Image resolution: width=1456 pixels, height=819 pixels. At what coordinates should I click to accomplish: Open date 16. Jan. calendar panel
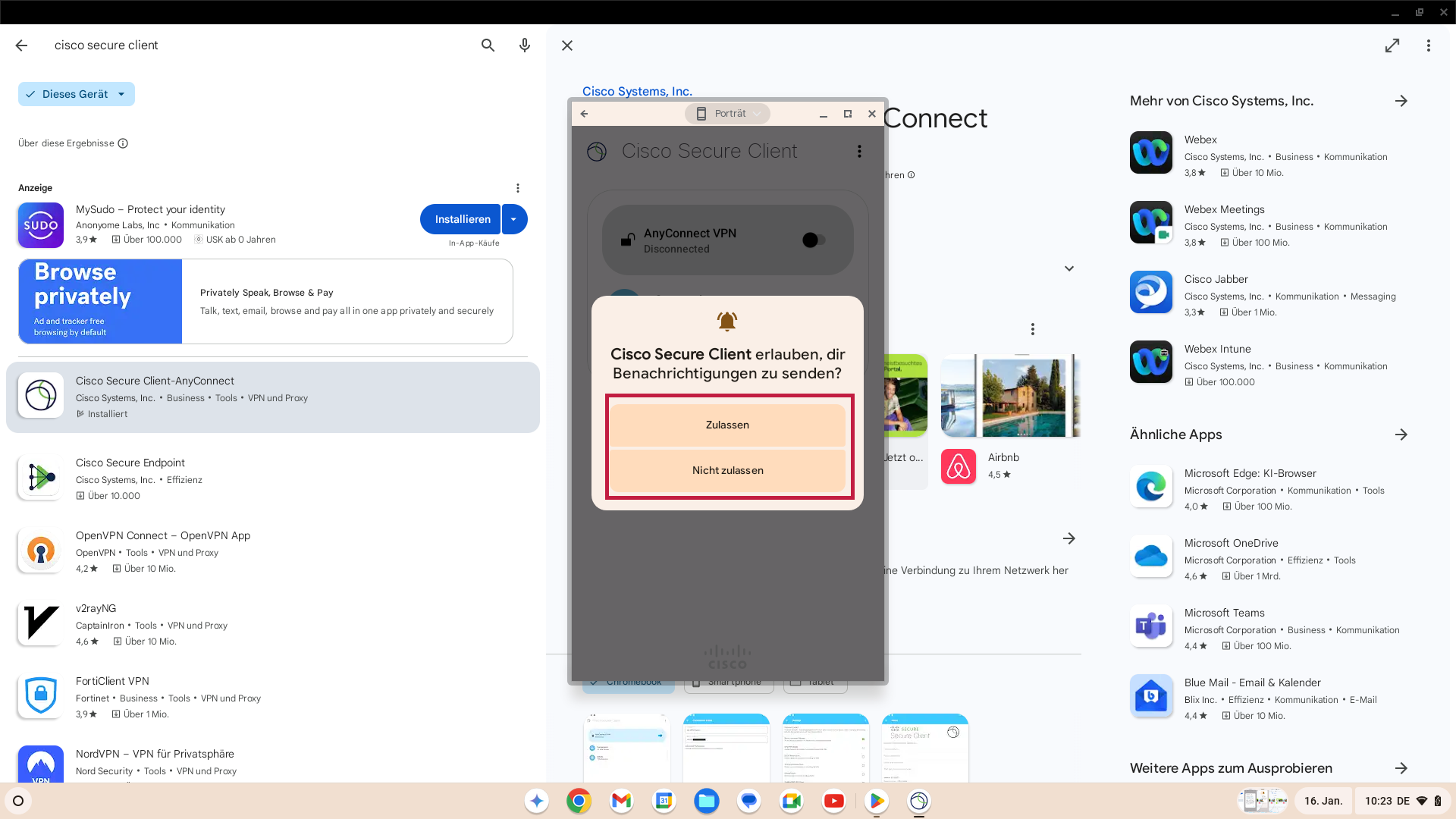click(x=1323, y=801)
